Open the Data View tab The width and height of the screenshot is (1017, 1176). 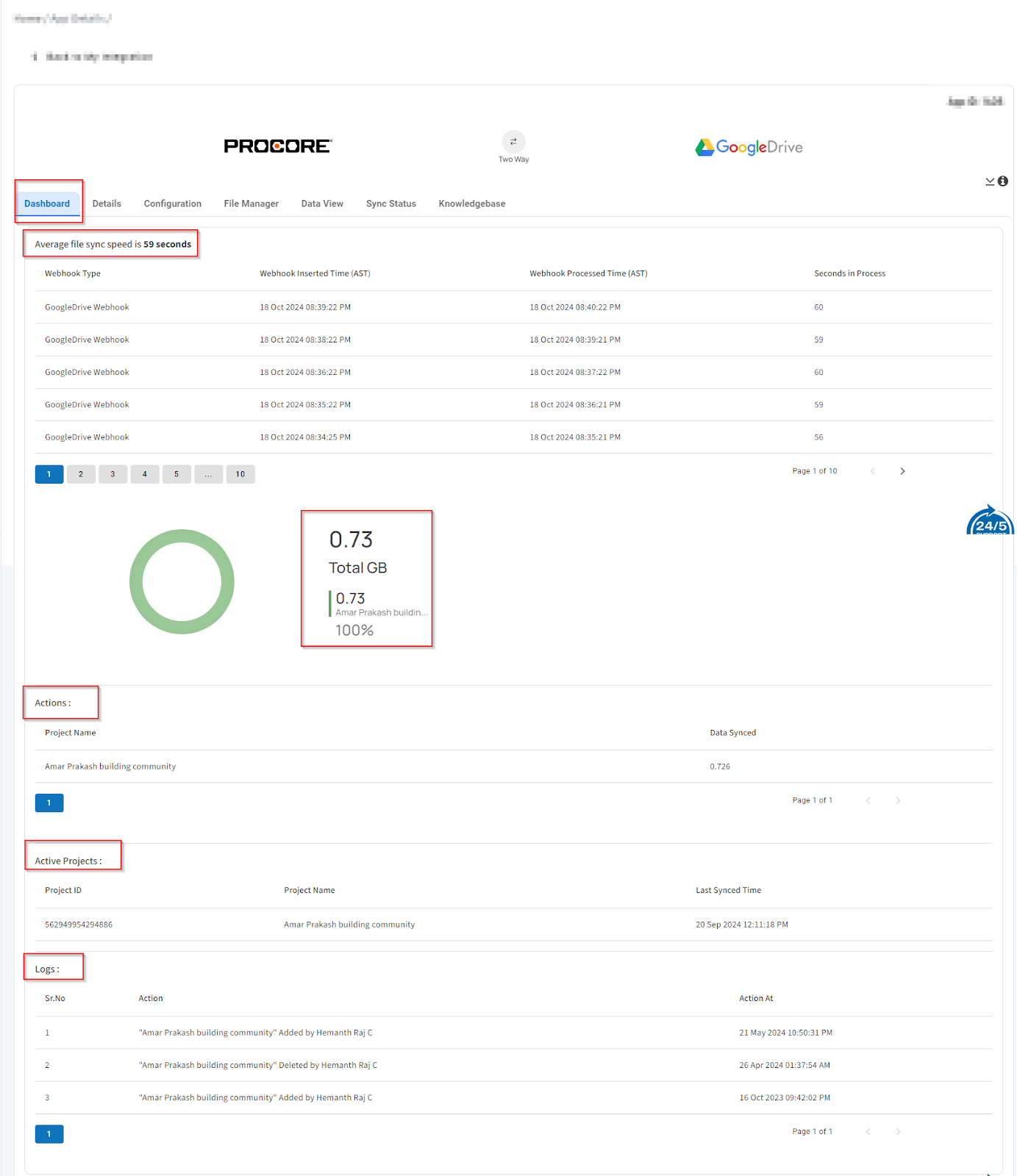click(x=322, y=204)
